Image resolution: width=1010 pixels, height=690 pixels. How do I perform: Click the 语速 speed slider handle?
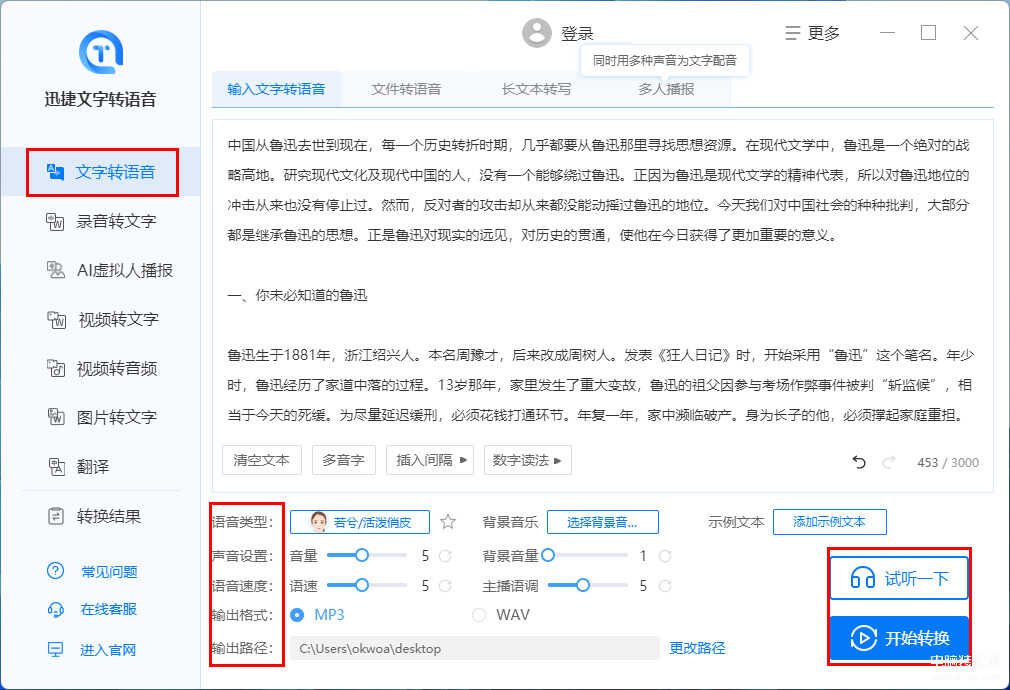[362, 585]
